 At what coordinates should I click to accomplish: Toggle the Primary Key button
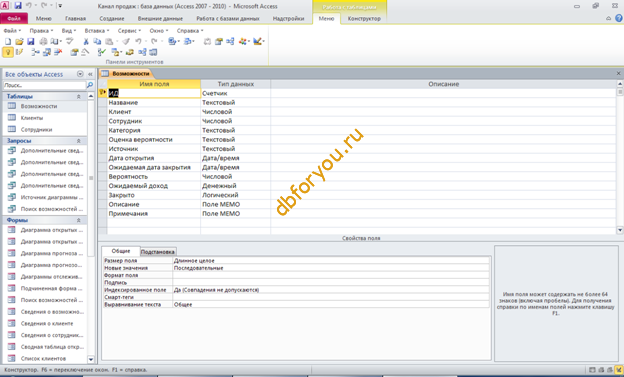(x=8, y=52)
